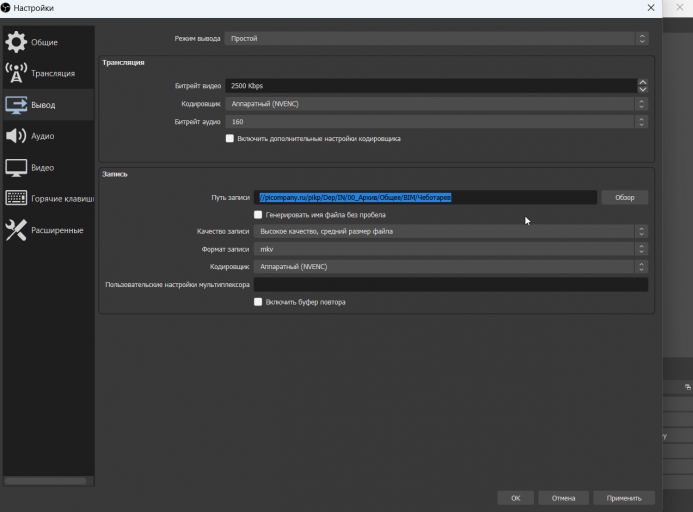Click the Обзор browse button

624,198
